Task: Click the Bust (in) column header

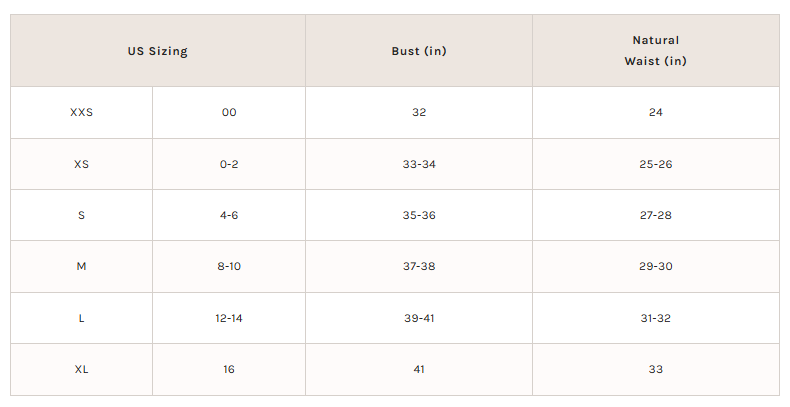Action: point(419,51)
